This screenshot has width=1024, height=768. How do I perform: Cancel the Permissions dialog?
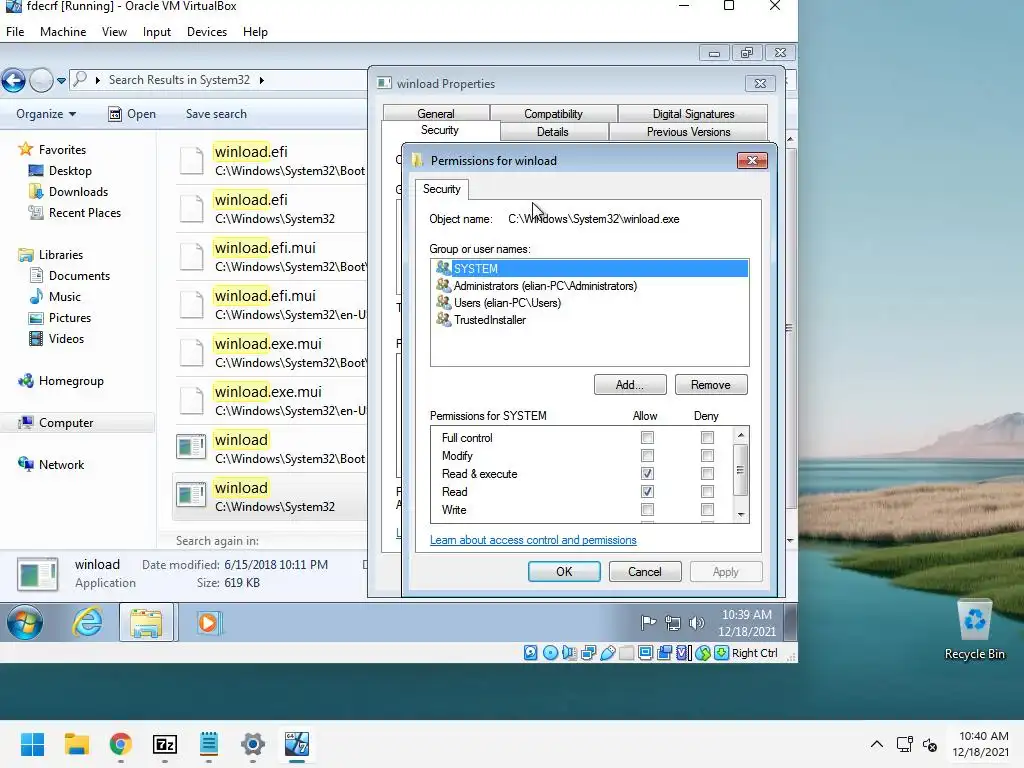tap(645, 571)
